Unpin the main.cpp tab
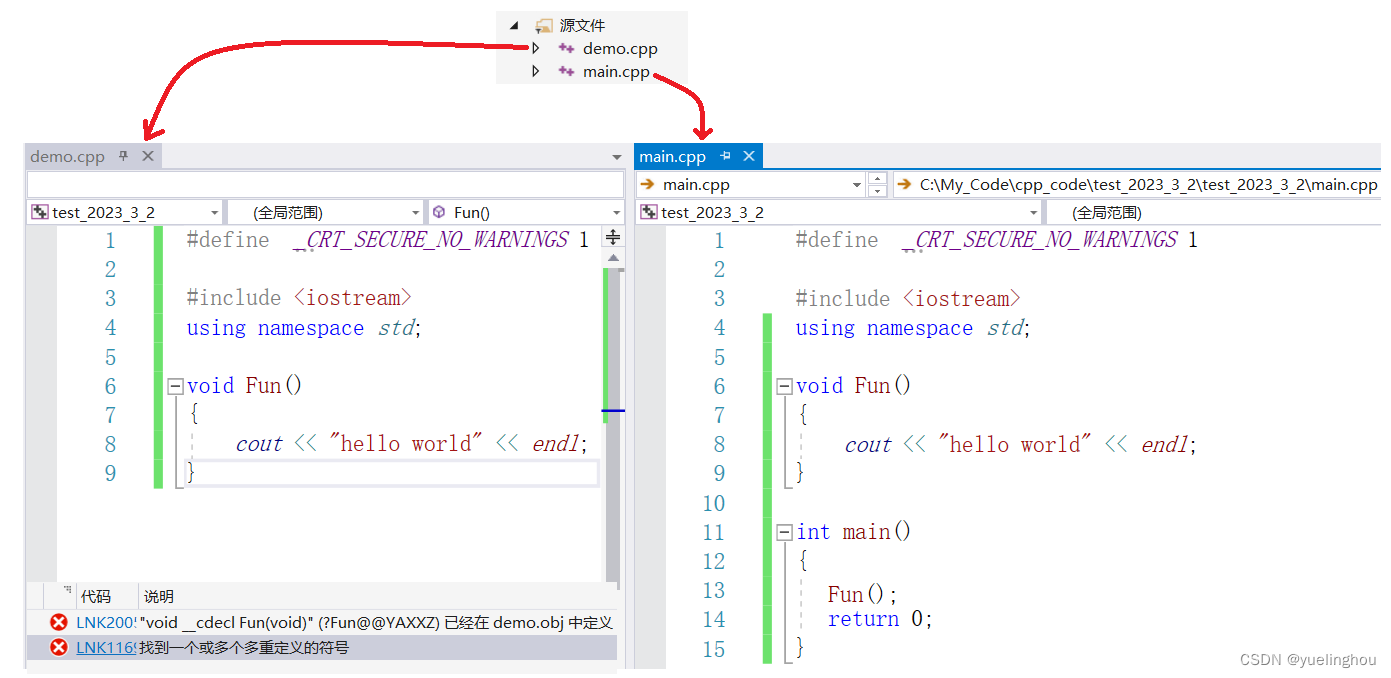The image size is (1391, 678). [x=725, y=156]
